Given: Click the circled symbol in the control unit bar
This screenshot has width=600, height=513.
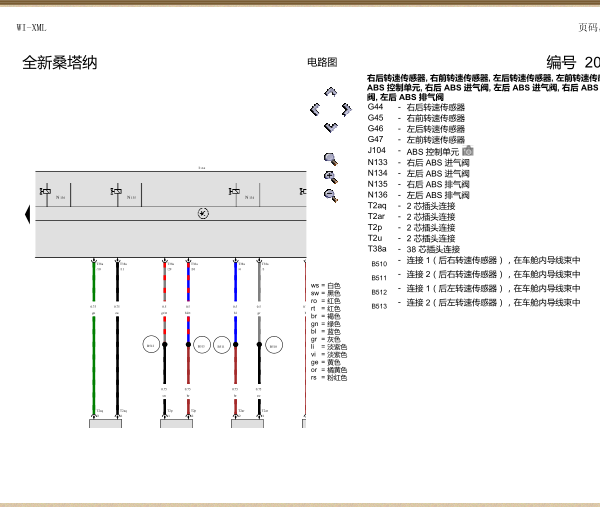Looking at the screenshot, I should click(203, 213).
